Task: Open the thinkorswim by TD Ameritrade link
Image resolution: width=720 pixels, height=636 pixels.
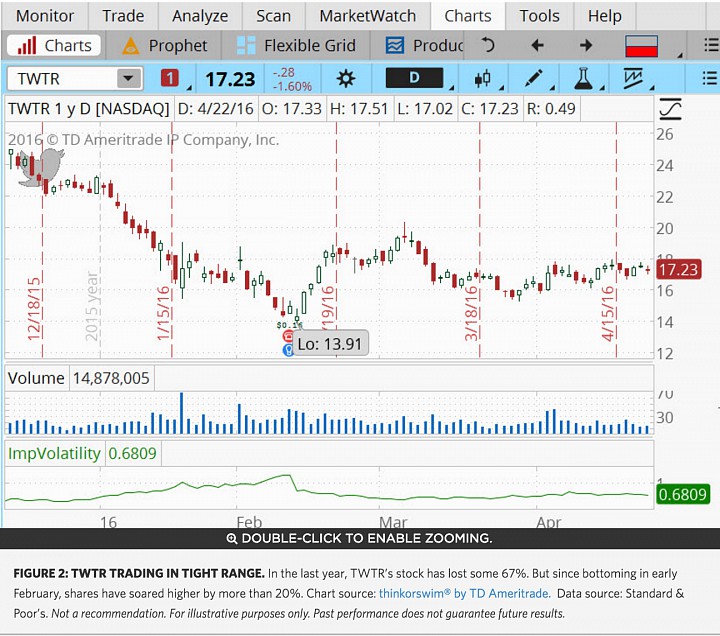Action: pos(464,593)
